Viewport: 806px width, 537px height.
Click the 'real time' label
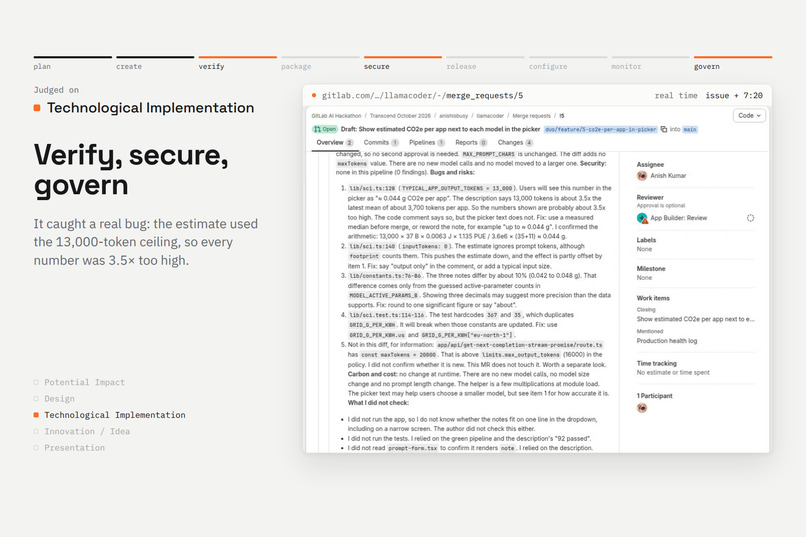click(676, 96)
